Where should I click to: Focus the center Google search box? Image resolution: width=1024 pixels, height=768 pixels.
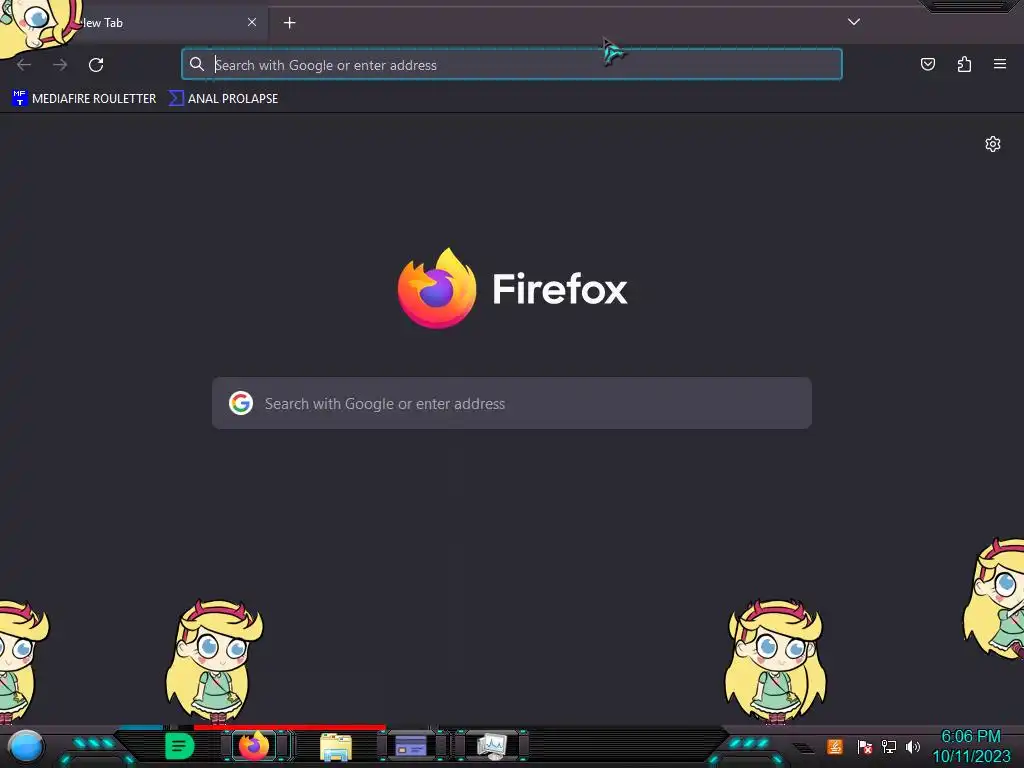coord(512,403)
